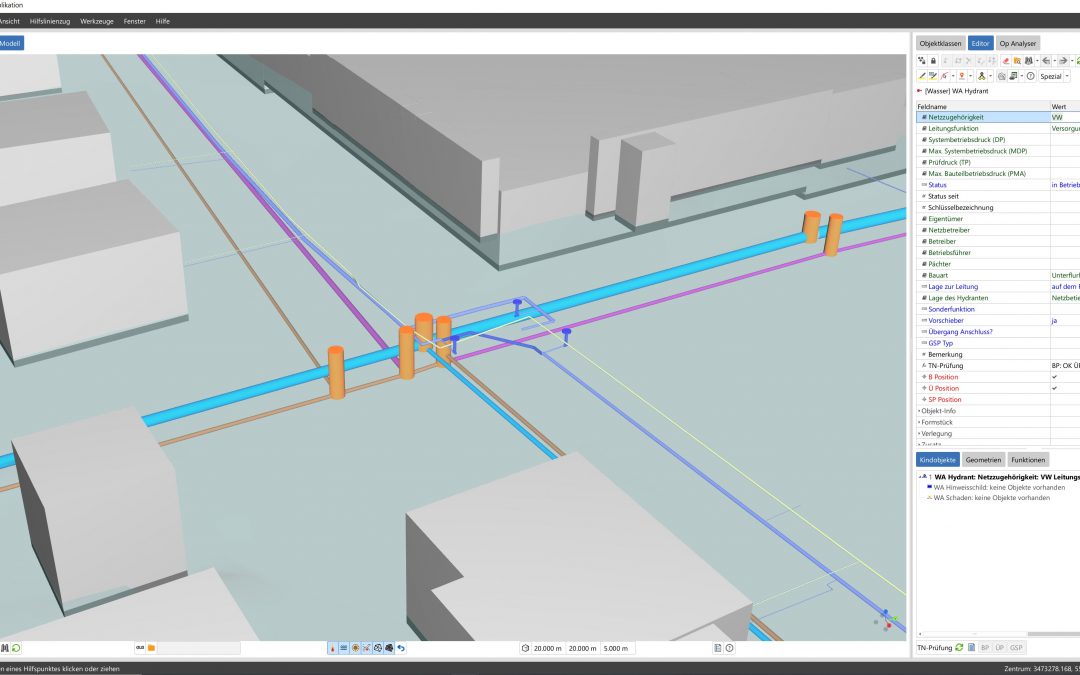The width and height of the screenshot is (1080, 675).
Task: Click the padlock lock icon in editor toolbar
Action: [933, 61]
